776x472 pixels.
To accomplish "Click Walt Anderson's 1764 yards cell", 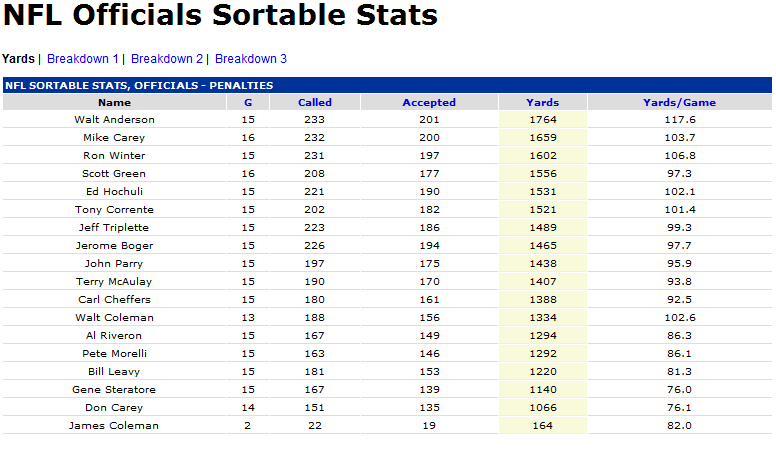I will [x=542, y=120].
